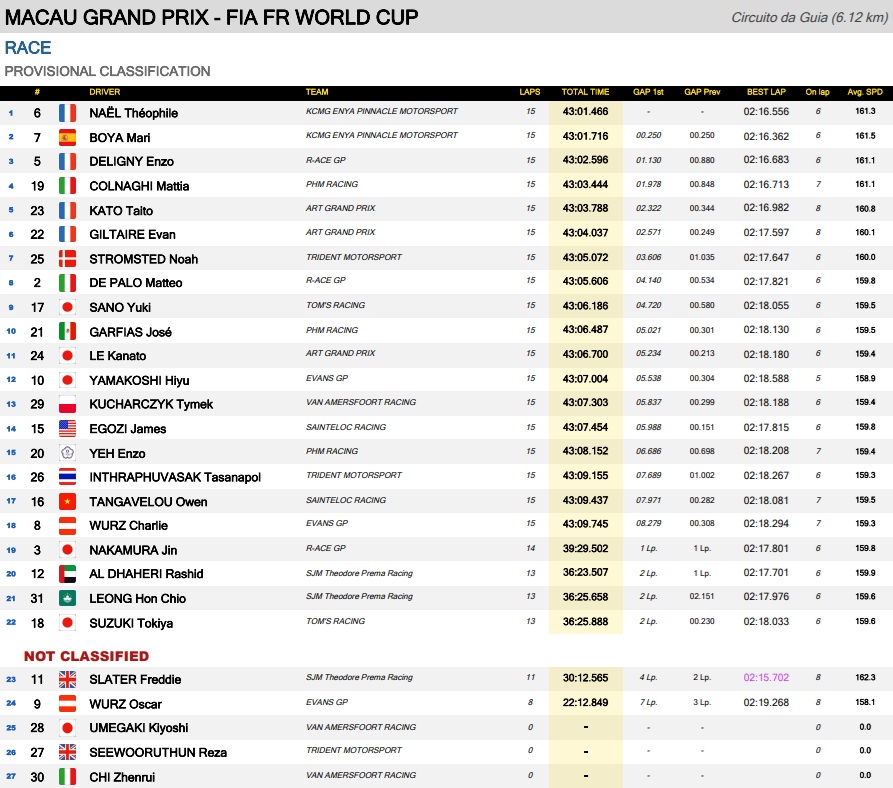Click total time 43:01.466
Viewport: 893px width, 788px height.
point(585,112)
